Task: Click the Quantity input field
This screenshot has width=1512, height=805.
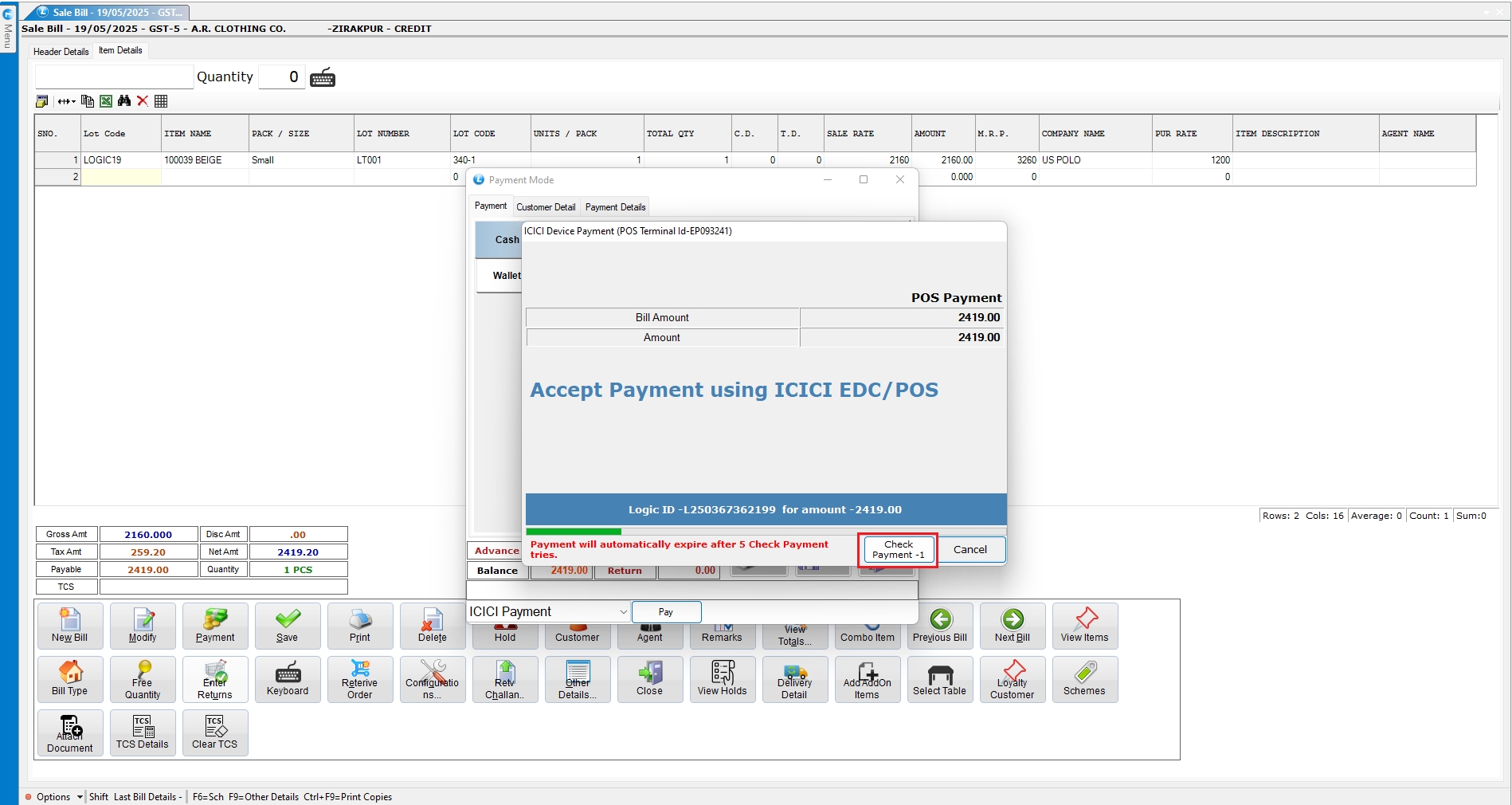Action: point(282,77)
